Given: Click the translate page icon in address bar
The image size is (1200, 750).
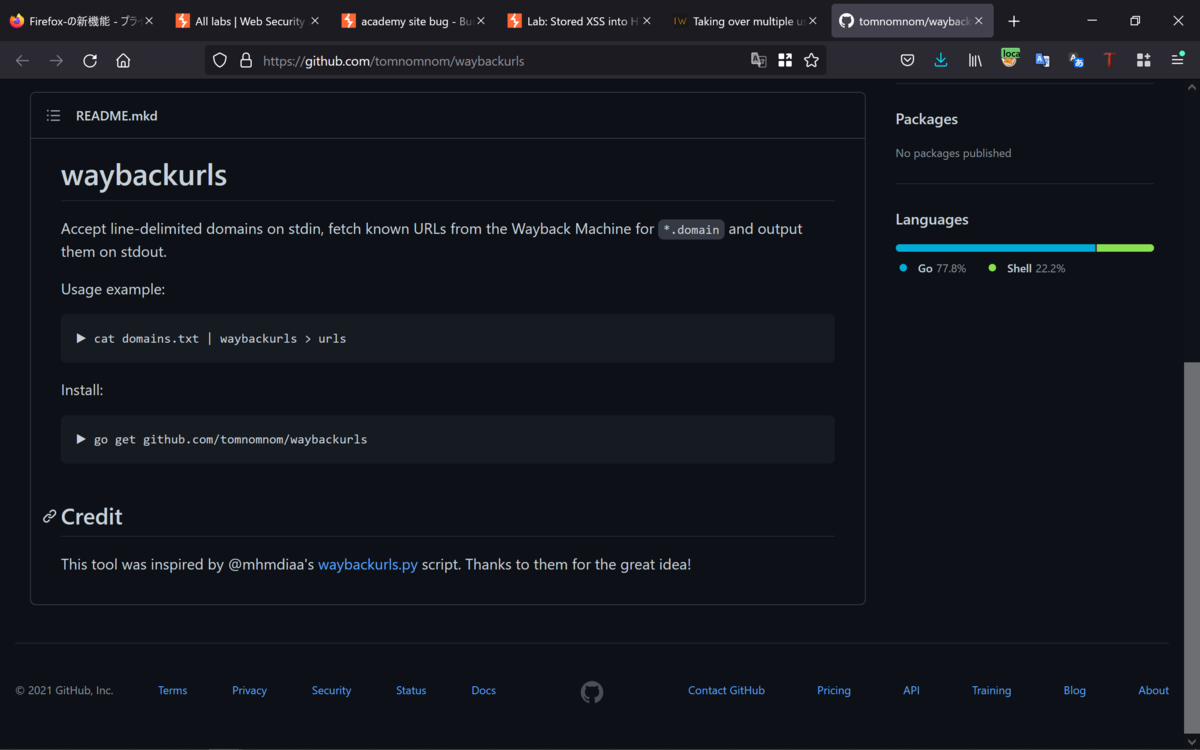Looking at the screenshot, I should [759, 60].
